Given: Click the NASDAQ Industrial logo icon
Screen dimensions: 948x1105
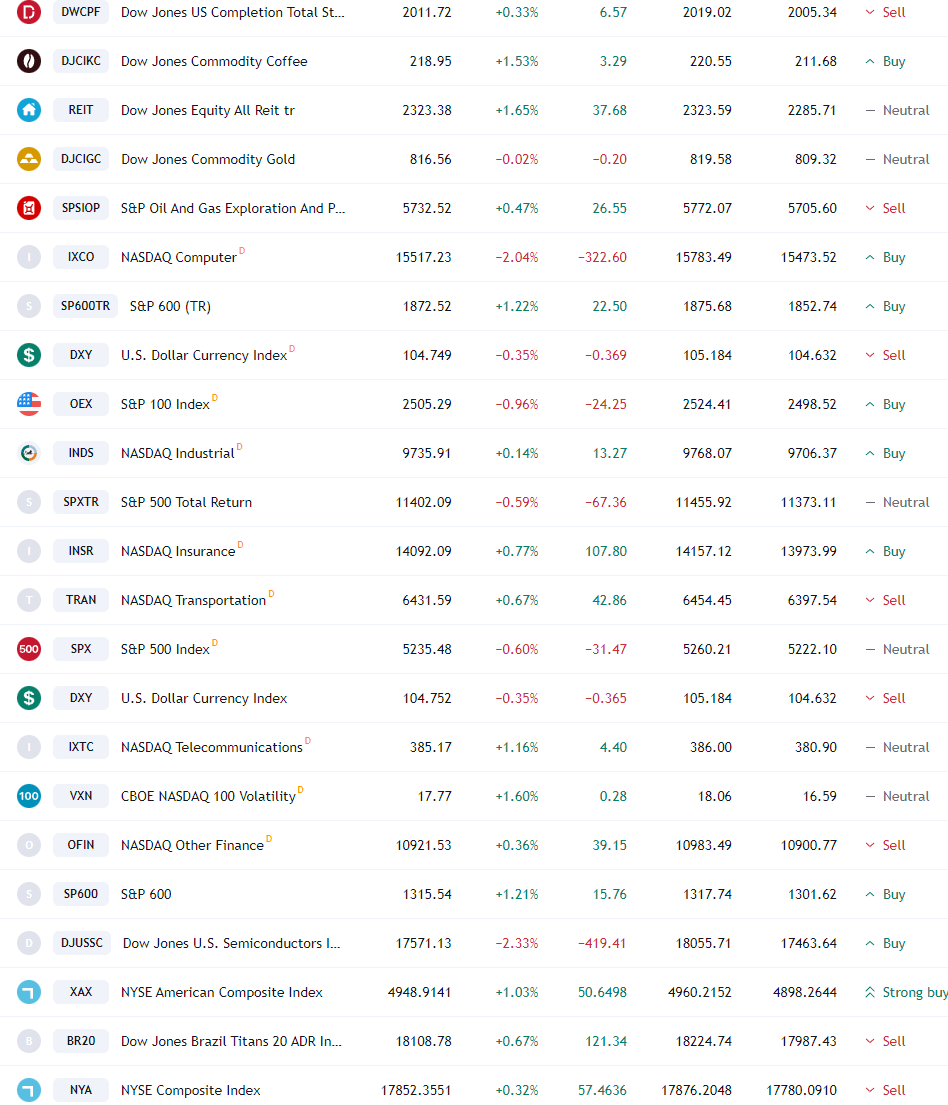Looking at the screenshot, I should (29, 453).
